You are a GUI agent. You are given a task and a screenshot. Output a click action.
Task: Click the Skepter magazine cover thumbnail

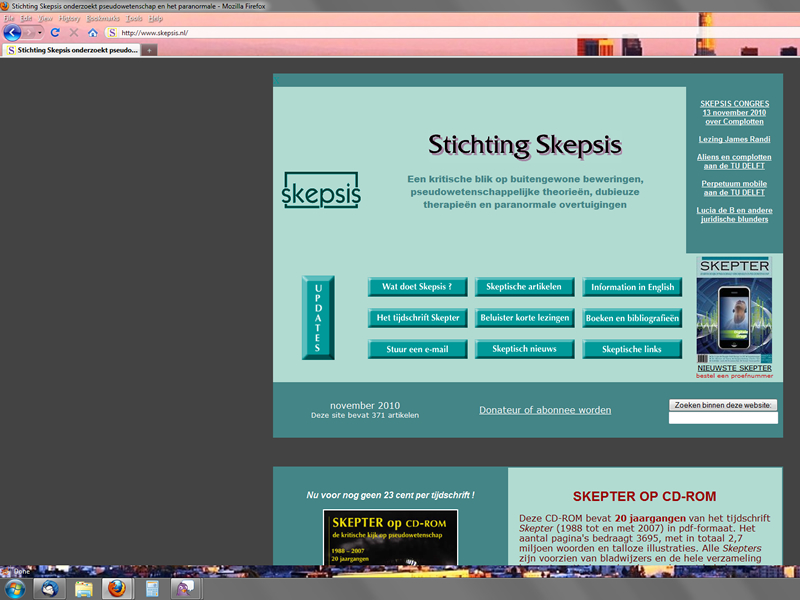pos(734,312)
